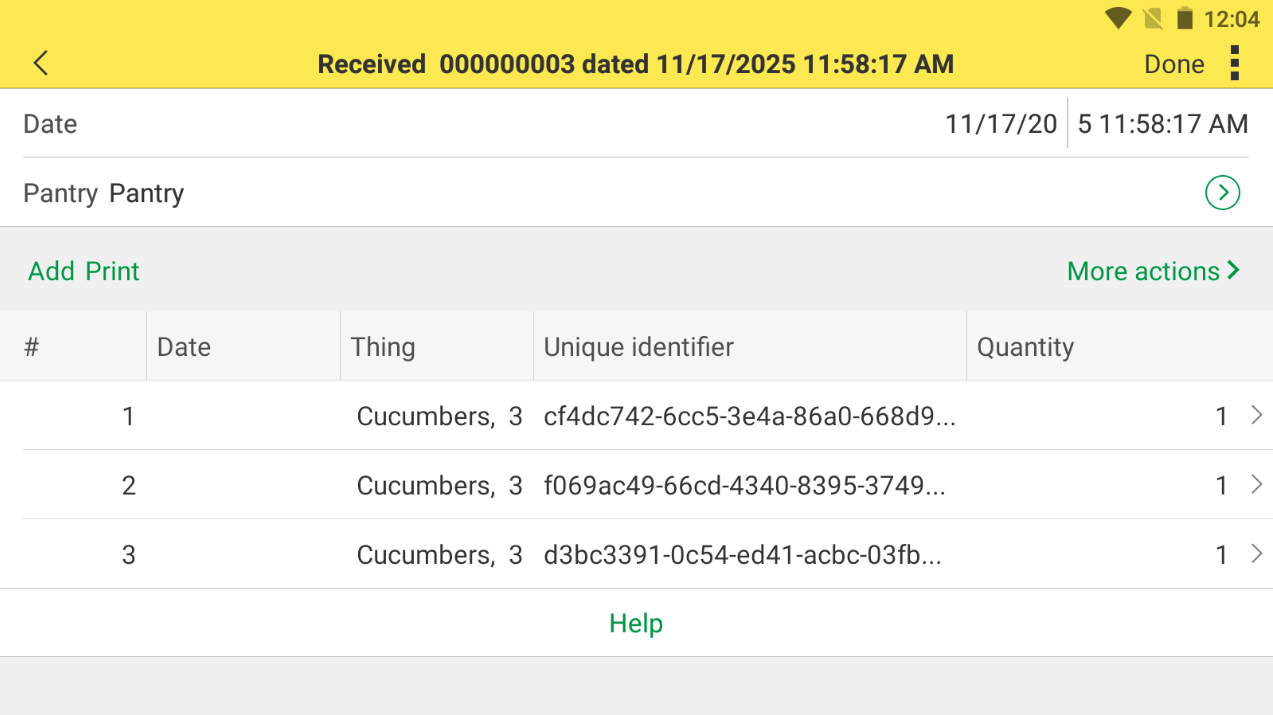Click Done in the title bar

(x=1174, y=63)
